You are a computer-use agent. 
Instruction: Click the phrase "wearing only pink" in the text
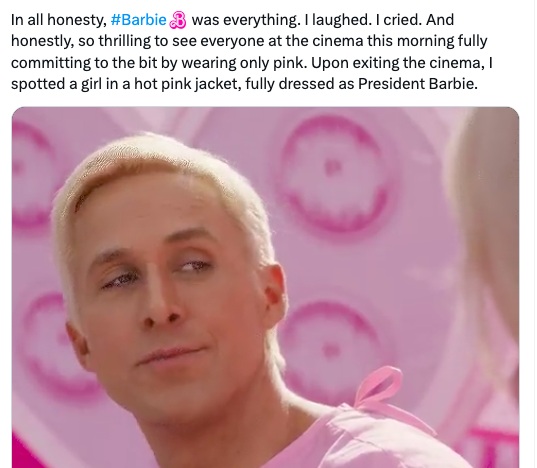pos(242,62)
